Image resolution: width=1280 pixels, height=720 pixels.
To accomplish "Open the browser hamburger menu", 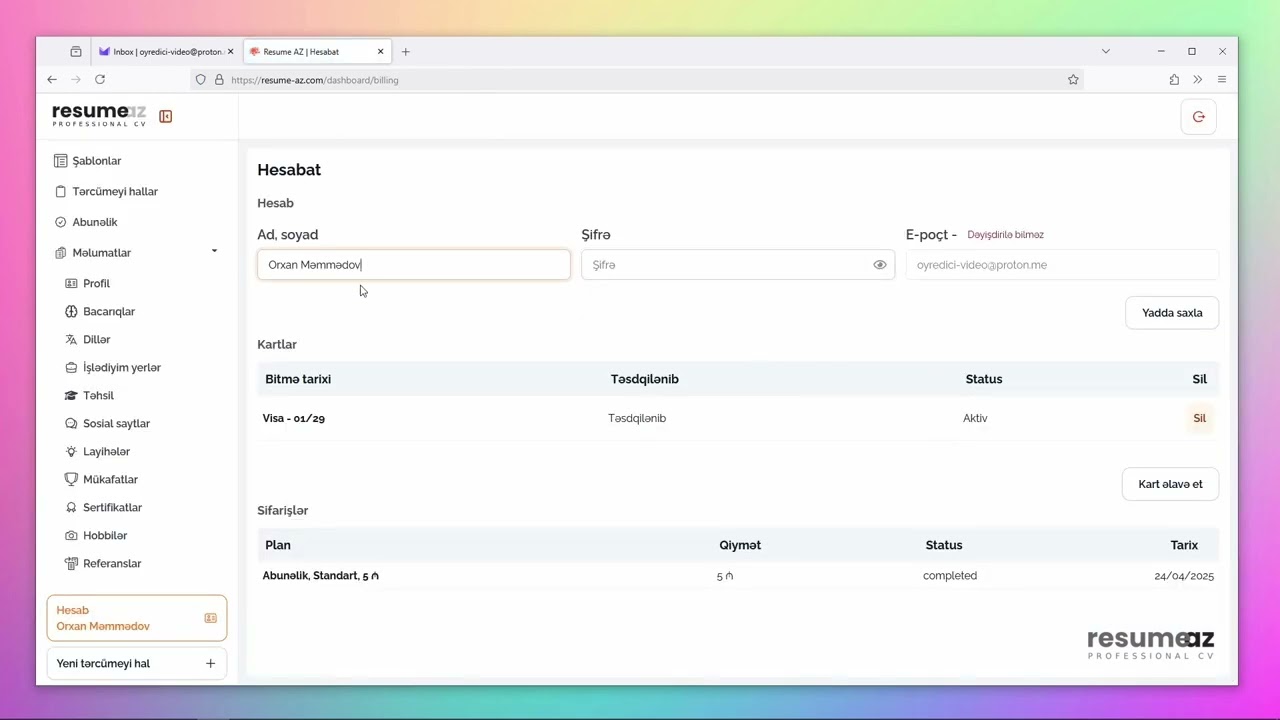I will (x=1222, y=80).
